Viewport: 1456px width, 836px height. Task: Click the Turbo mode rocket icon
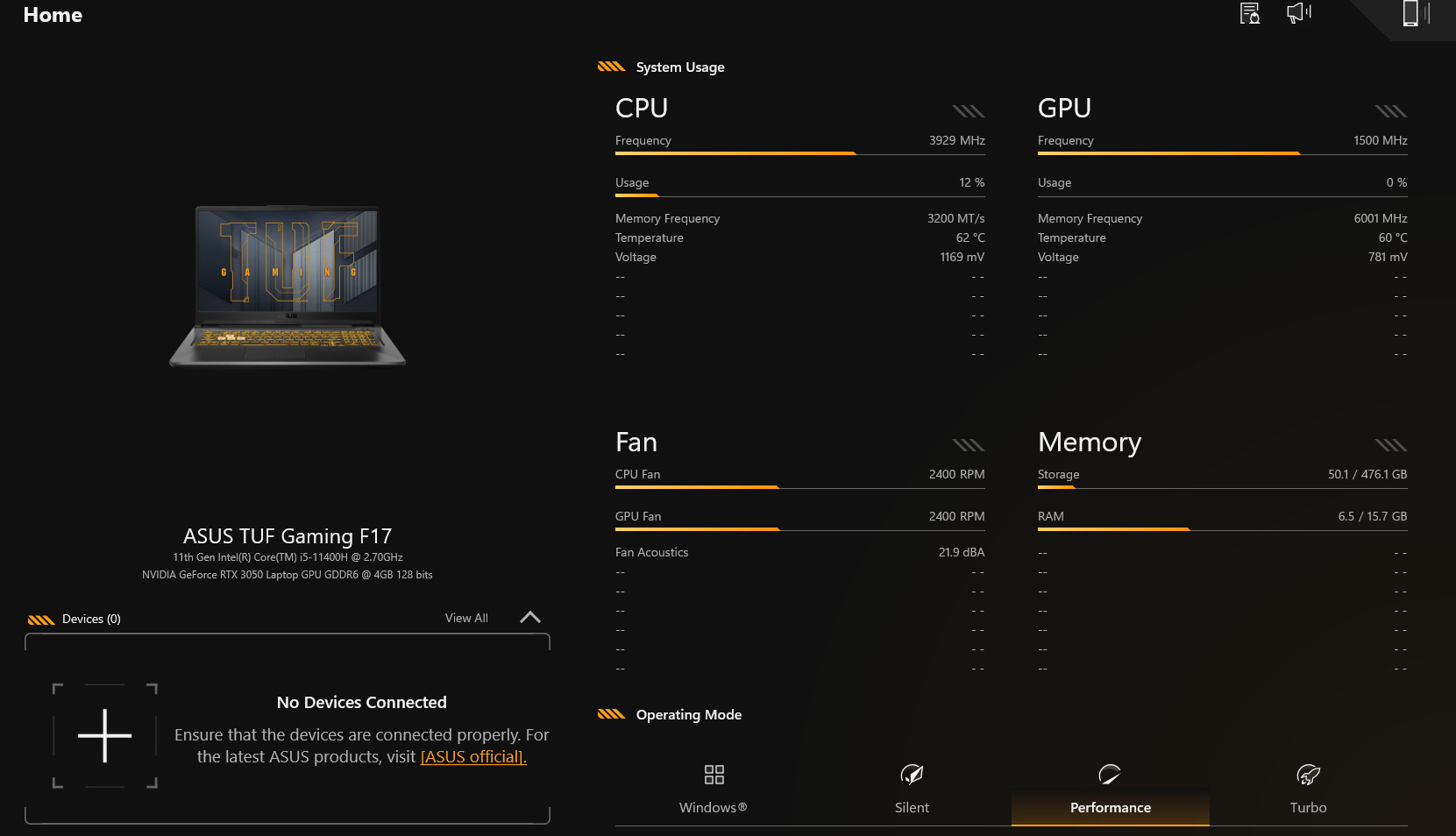click(x=1308, y=775)
